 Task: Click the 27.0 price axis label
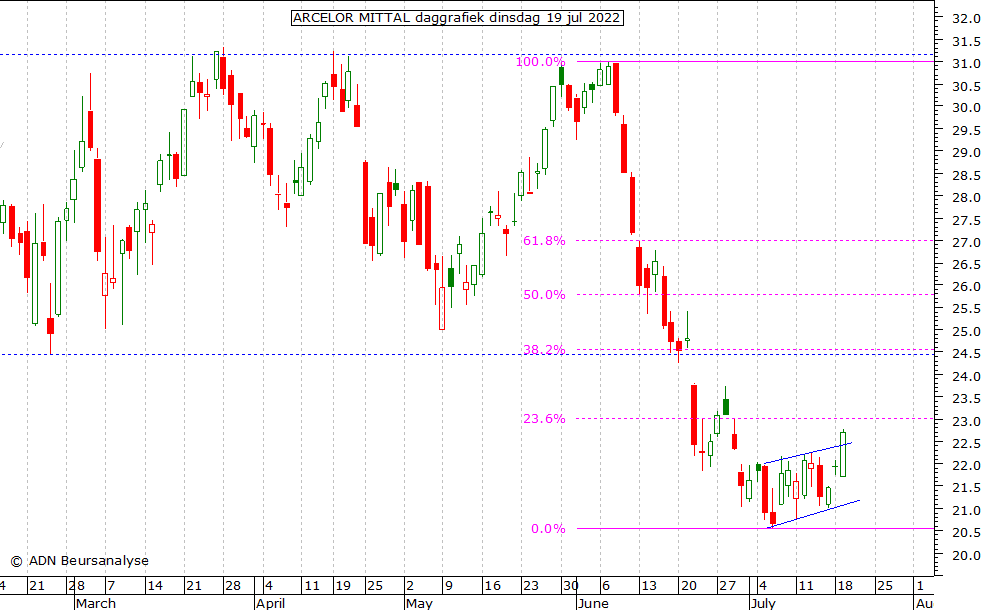966,242
